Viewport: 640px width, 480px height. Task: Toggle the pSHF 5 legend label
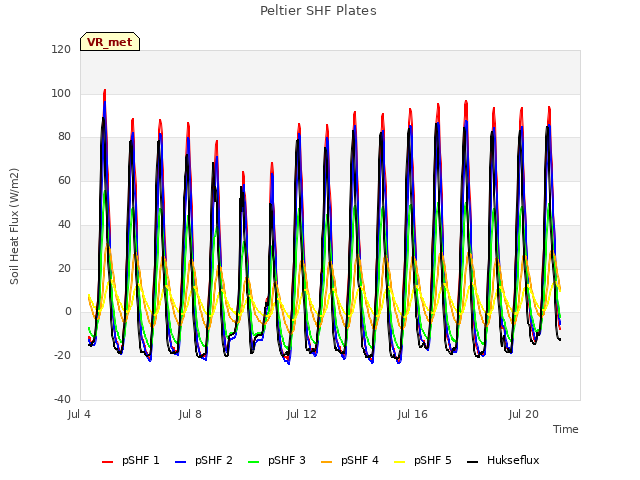coord(433,460)
